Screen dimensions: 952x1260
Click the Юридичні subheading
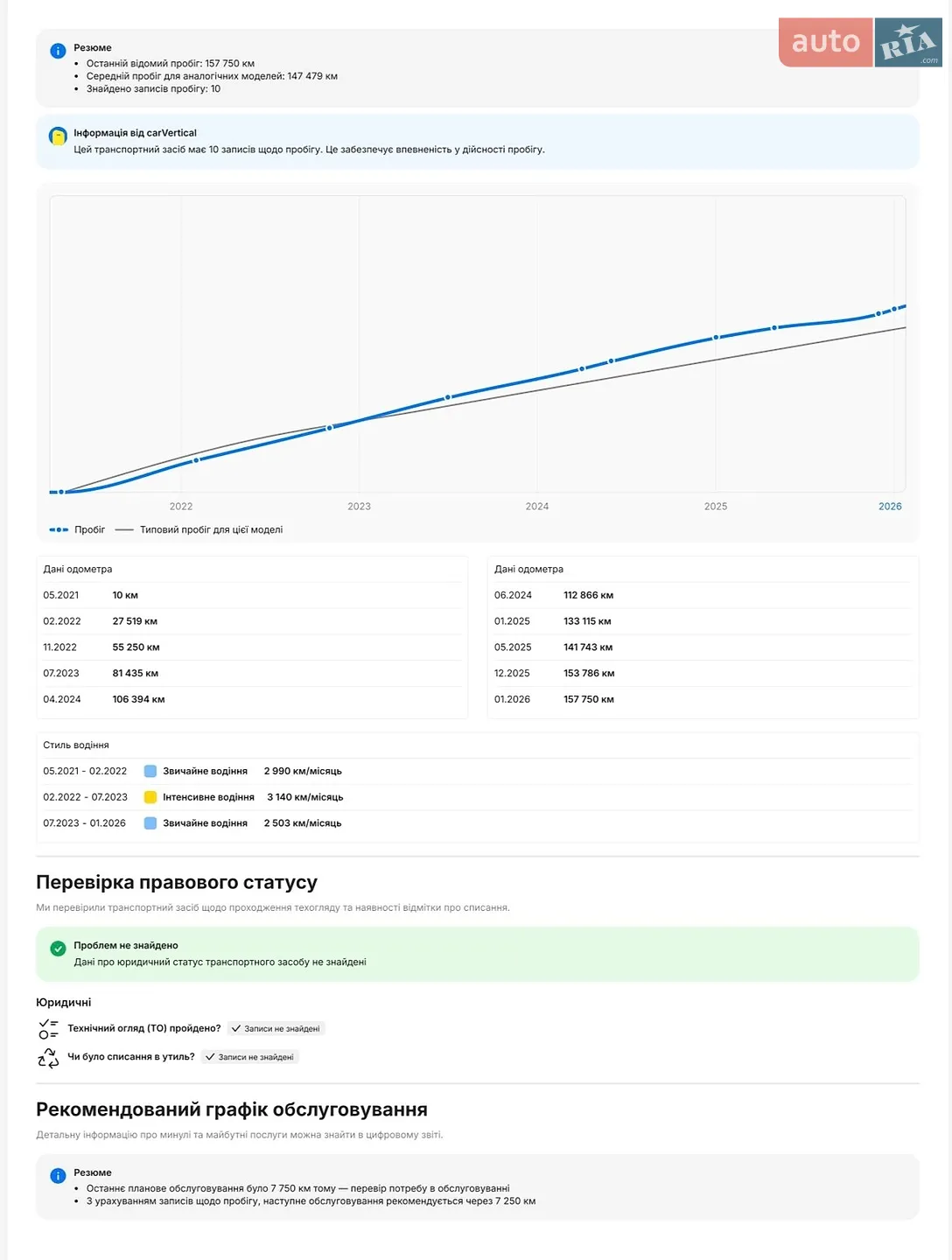(63, 1003)
